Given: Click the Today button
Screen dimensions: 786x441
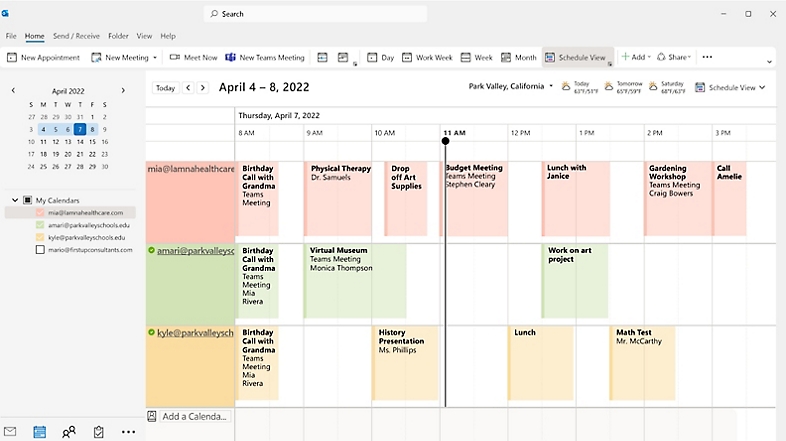Looking at the screenshot, I should 165,88.
